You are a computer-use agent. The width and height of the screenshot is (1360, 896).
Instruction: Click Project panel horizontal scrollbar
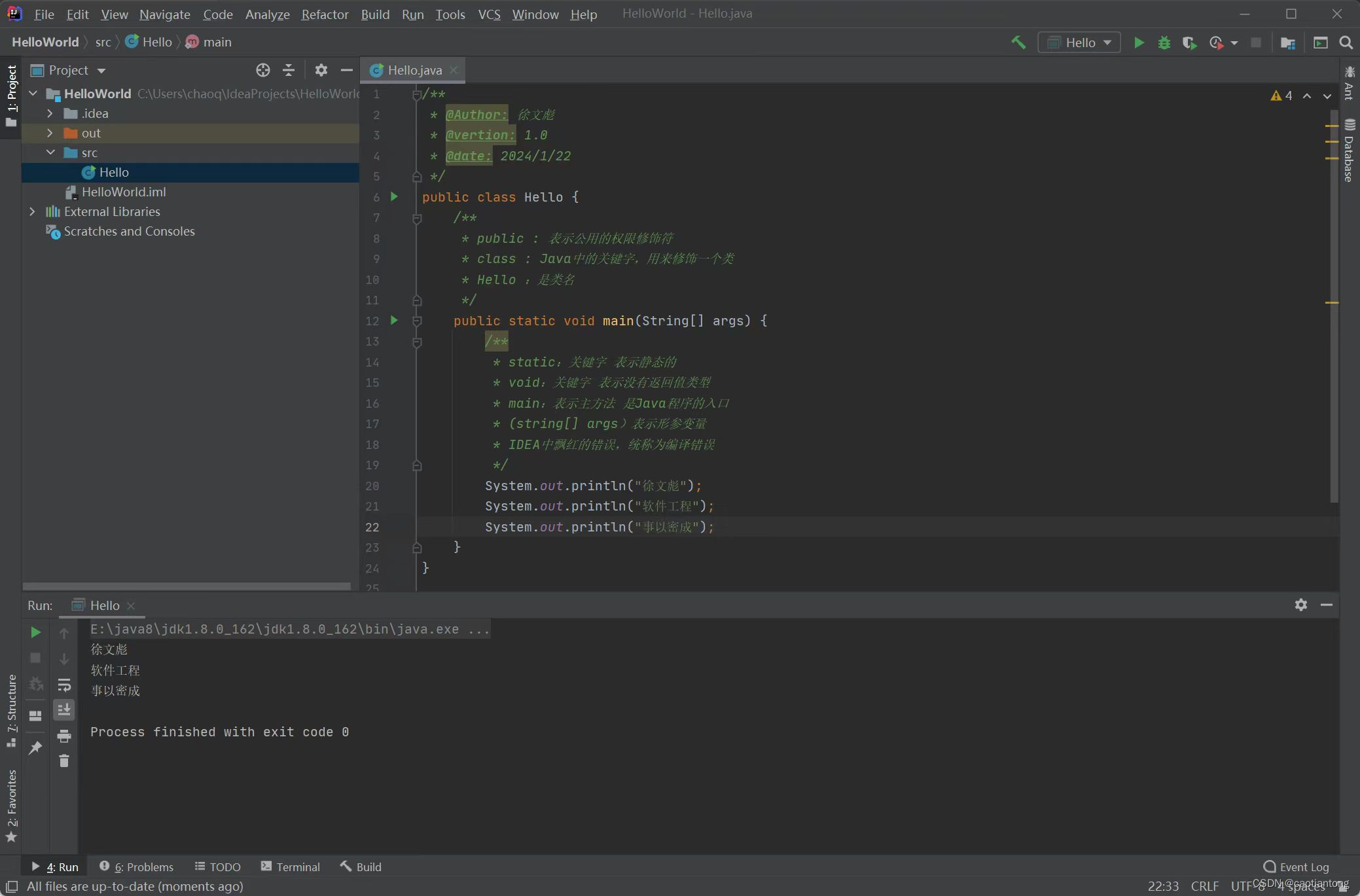(x=187, y=586)
